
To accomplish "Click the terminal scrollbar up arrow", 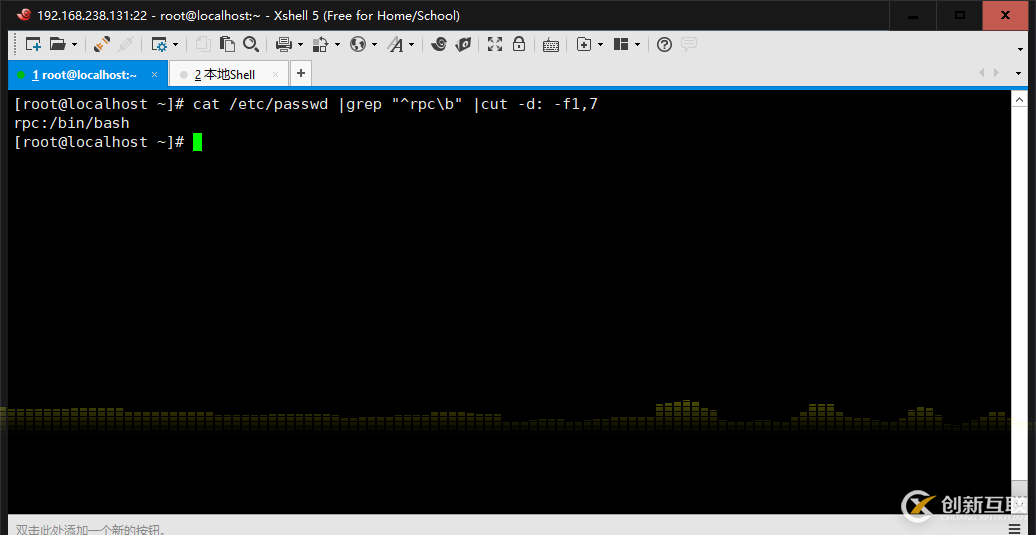I will click(1019, 98).
